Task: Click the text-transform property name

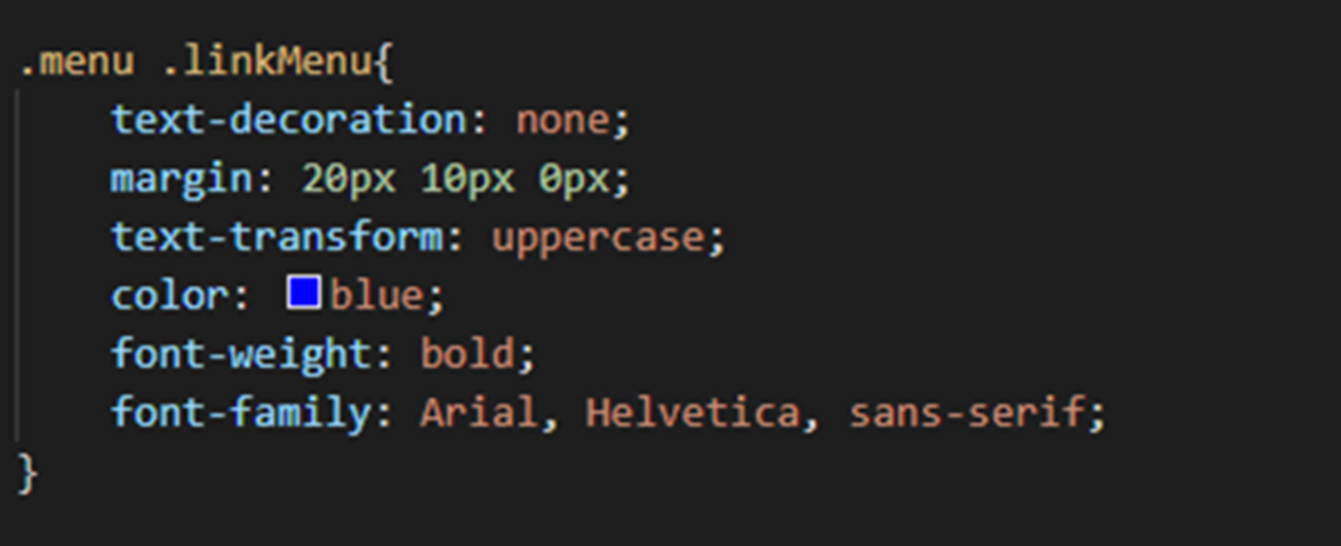Action: pyautogui.click(x=277, y=238)
